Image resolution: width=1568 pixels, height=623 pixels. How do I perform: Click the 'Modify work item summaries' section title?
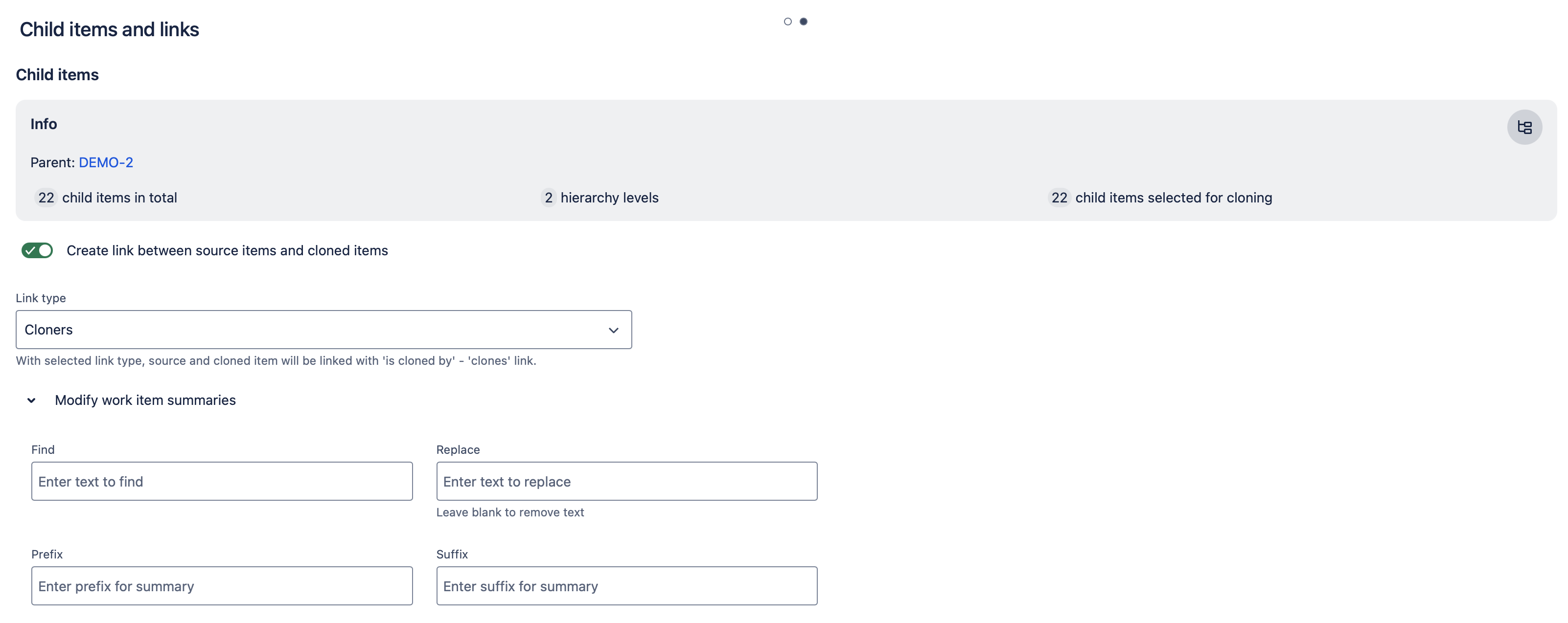(x=145, y=400)
